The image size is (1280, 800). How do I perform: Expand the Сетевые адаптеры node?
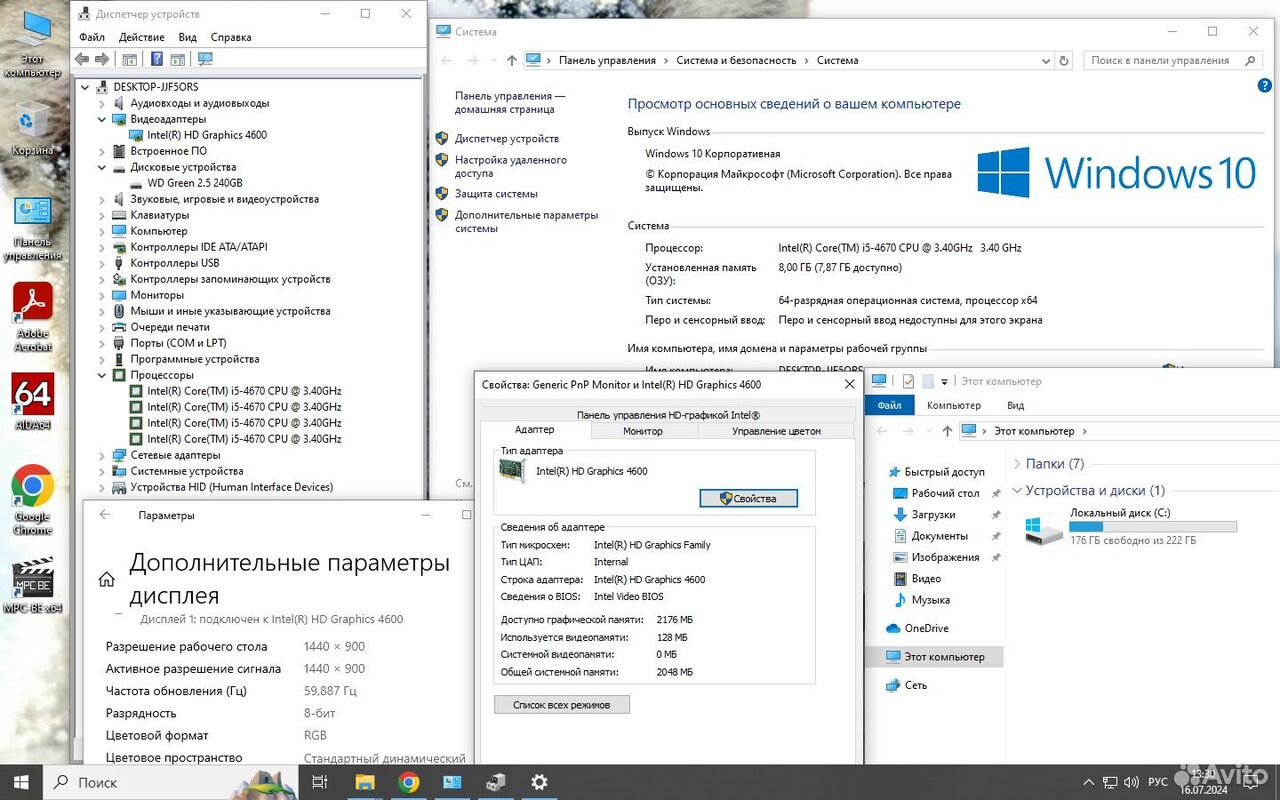(x=102, y=455)
